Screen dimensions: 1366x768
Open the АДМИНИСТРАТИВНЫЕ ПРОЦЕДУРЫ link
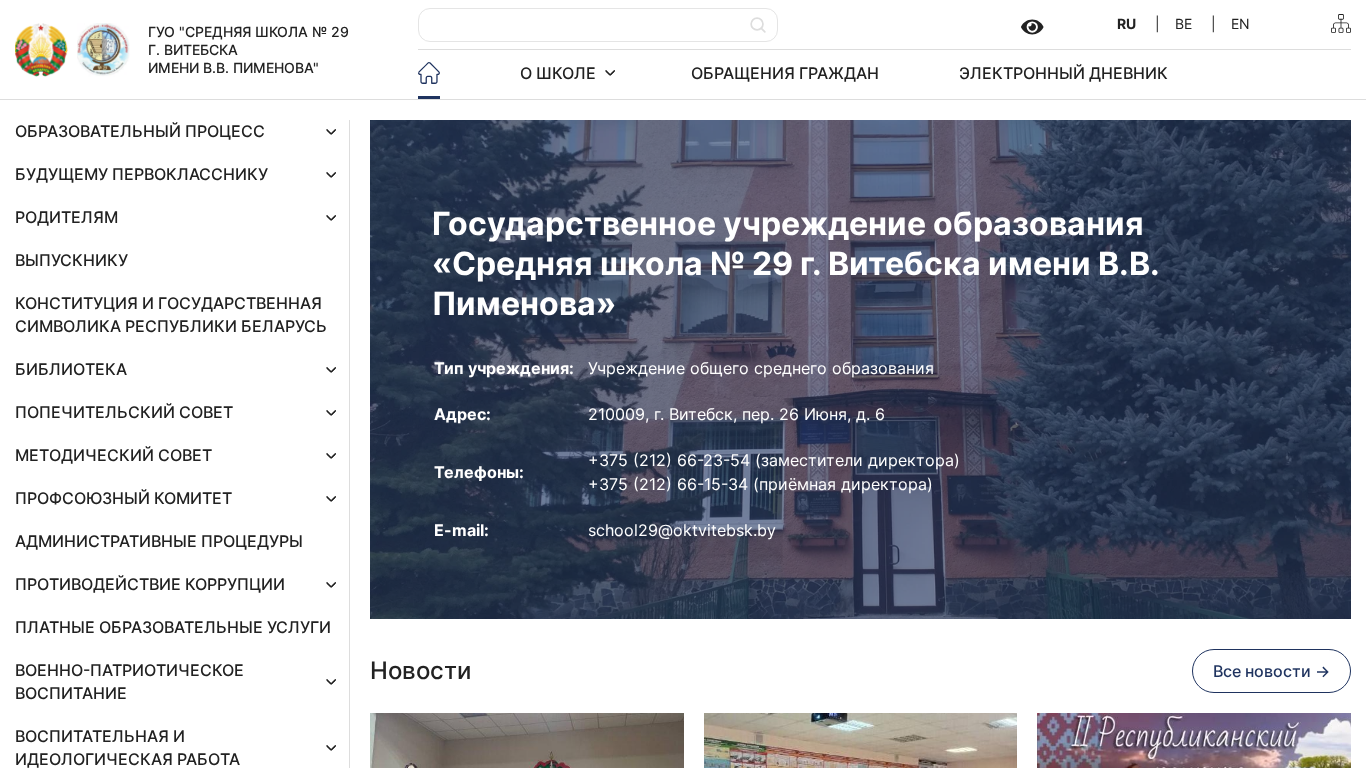pyautogui.click(x=159, y=541)
